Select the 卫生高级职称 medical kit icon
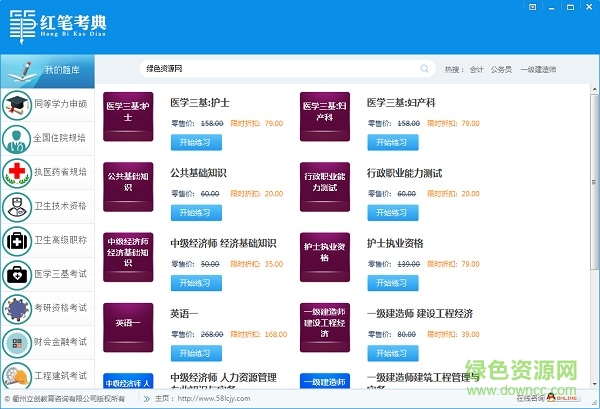600x409 pixels. point(16,240)
